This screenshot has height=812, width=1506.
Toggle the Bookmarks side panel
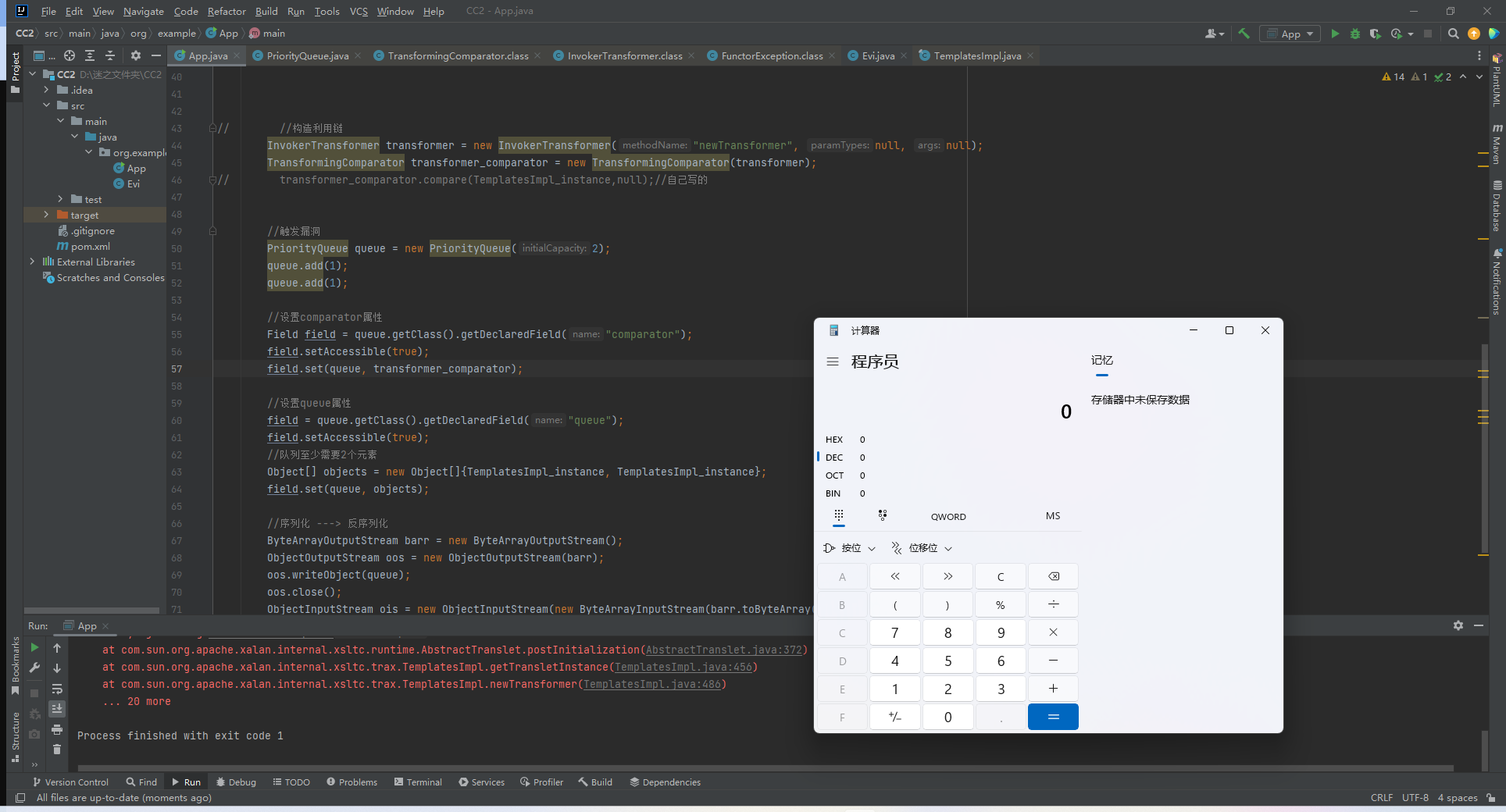tap(15, 665)
